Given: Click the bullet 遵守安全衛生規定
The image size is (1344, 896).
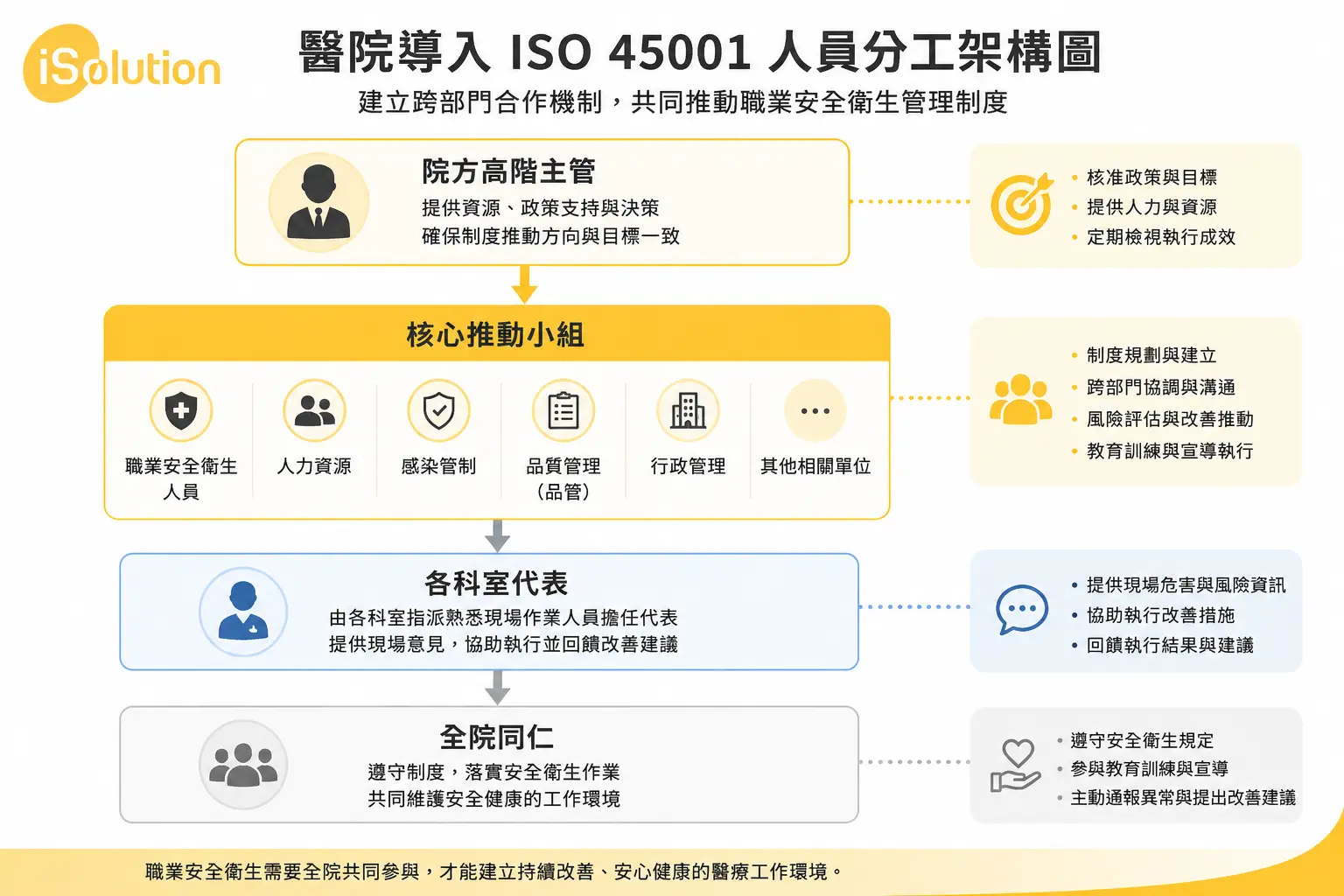Looking at the screenshot, I should [x=1142, y=741].
